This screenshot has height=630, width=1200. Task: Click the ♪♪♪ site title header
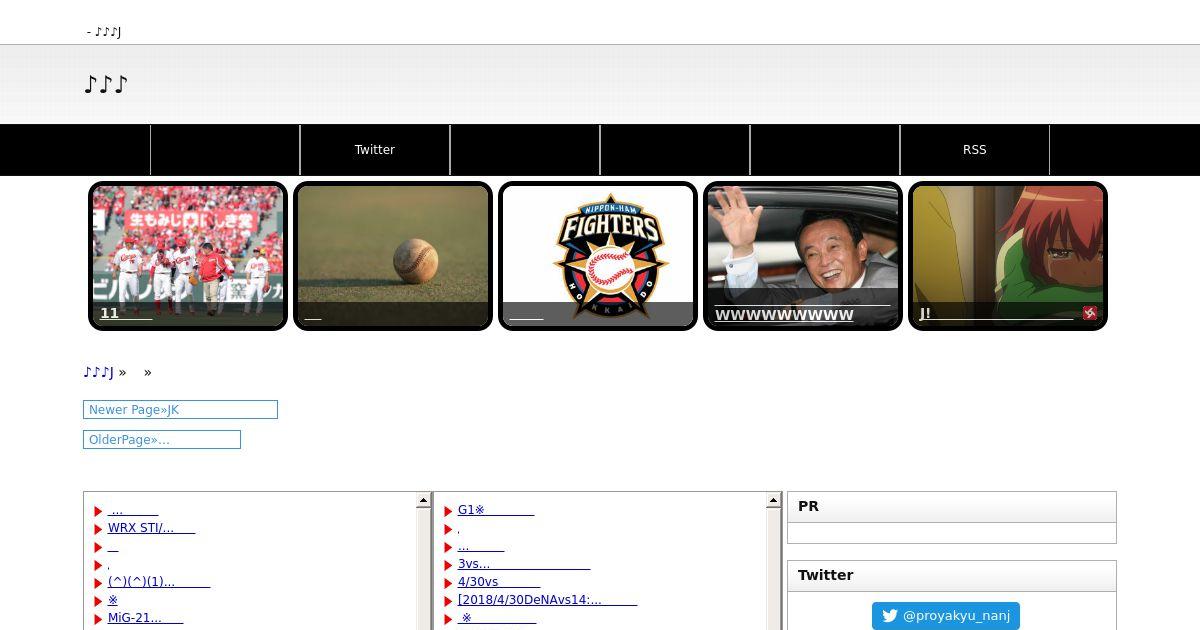[x=106, y=85]
